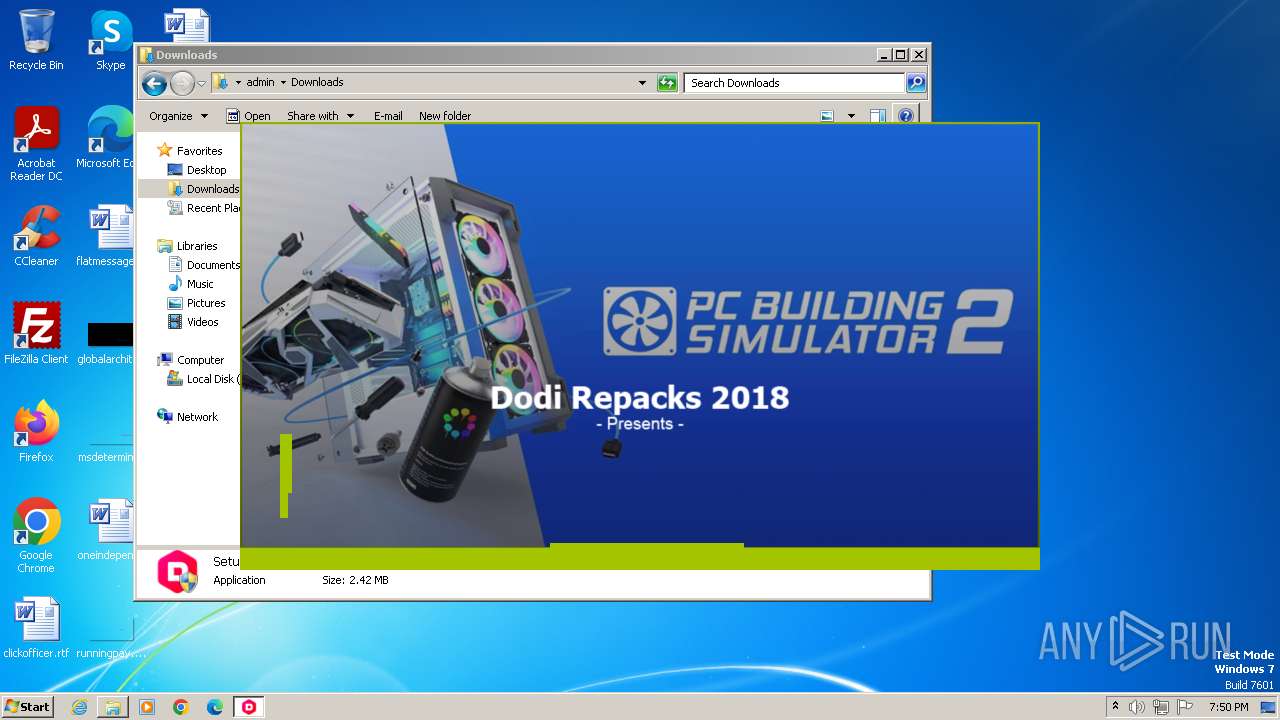The height and width of the screenshot is (720, 1280).
Task: Open clickofficer.rtf document
Action: pos(36,628)
